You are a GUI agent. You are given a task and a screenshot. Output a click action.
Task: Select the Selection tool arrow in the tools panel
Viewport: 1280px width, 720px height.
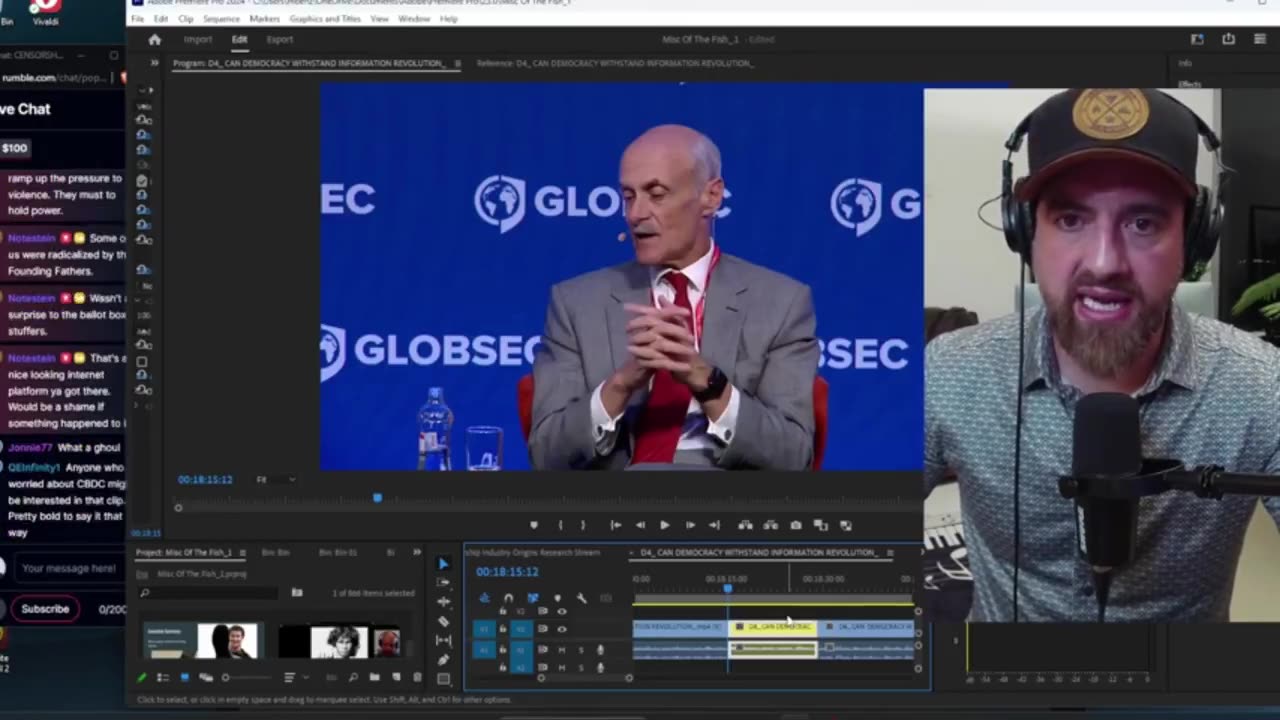coord(443,564)
